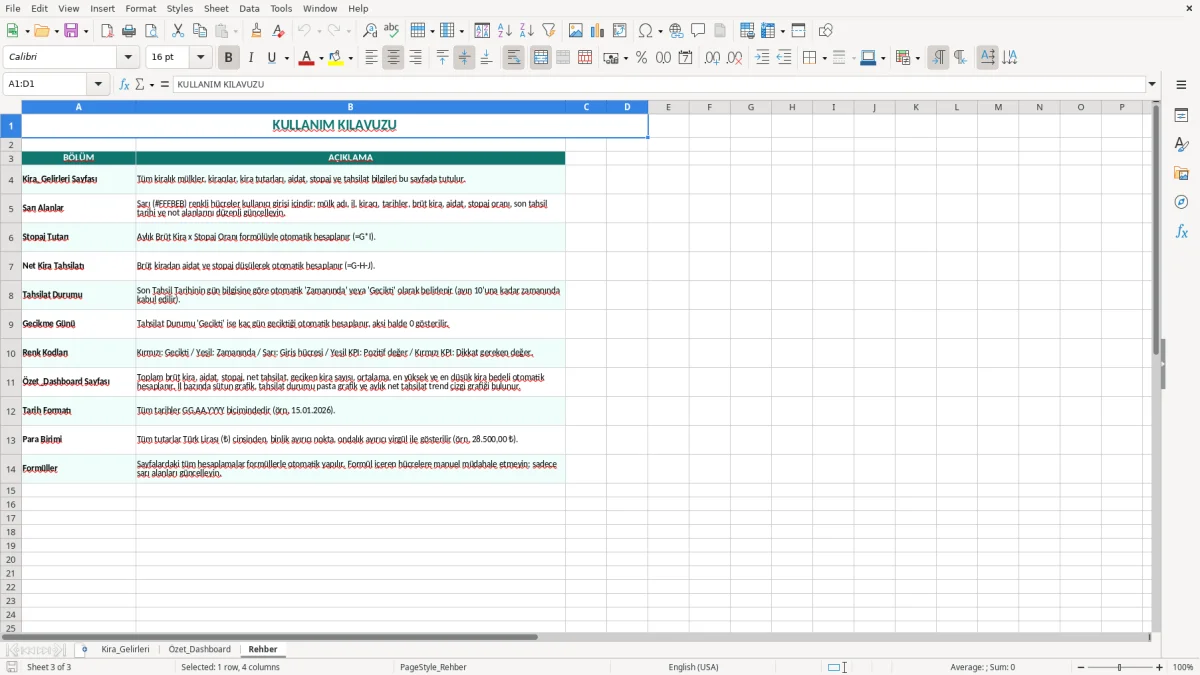Screen dimensions: 1200x675
Task: Click the Cut scissors icon
Action: (x=178, y=31)
